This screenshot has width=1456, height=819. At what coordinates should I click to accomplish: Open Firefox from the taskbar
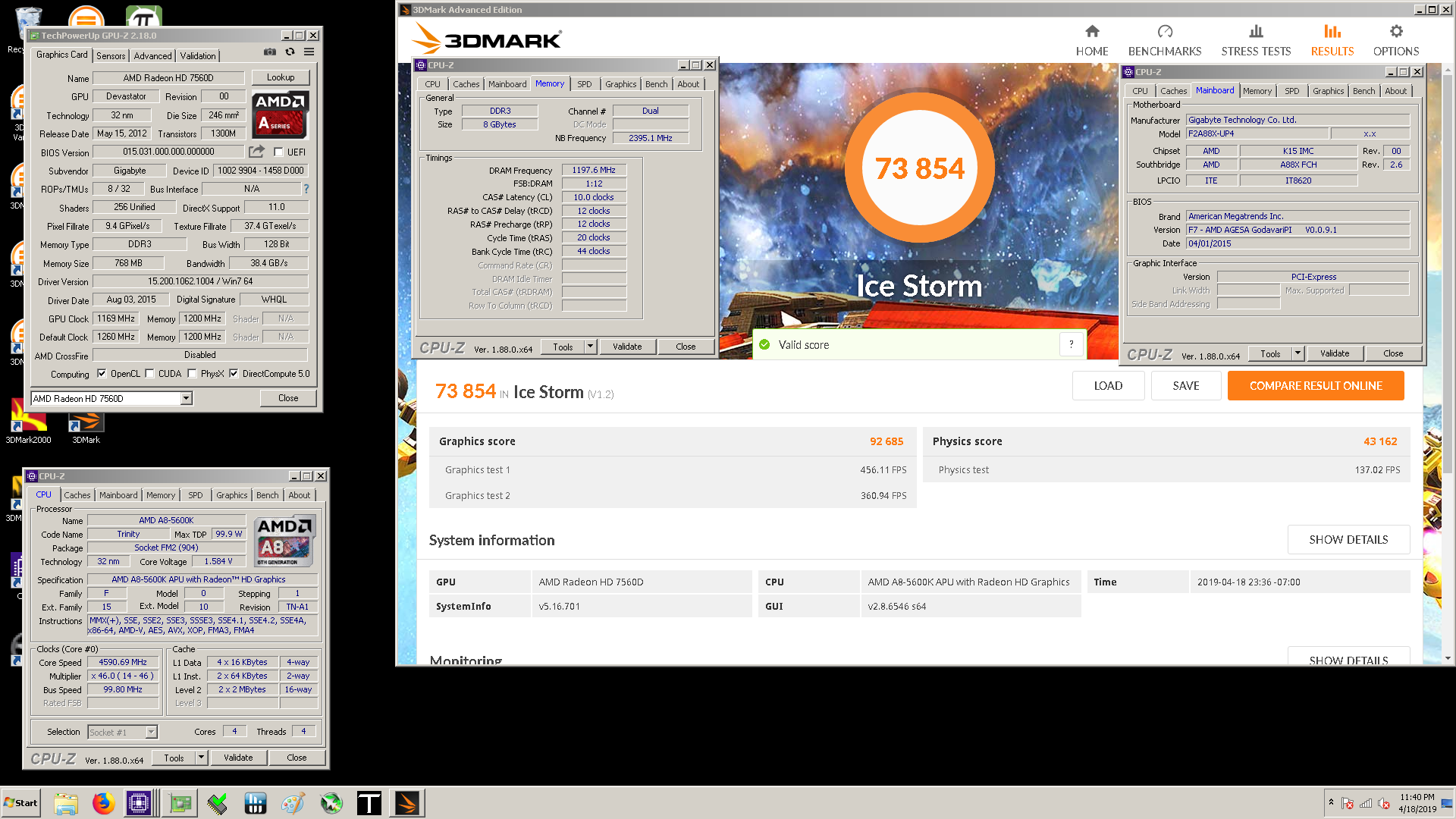click(103, 803)
